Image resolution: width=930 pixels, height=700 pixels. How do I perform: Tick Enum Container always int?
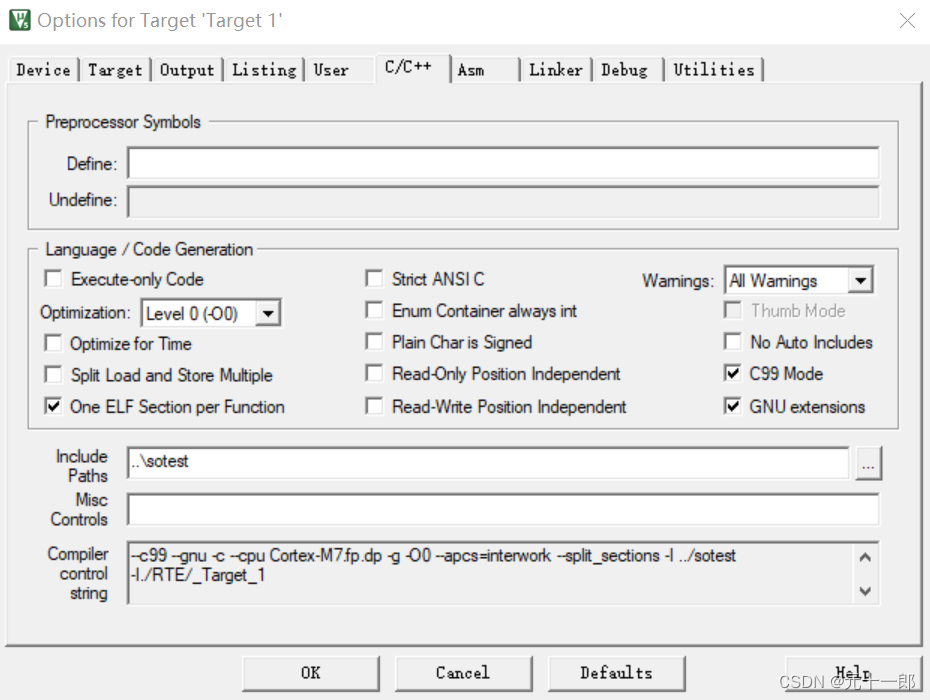click(x=374, y=310)
